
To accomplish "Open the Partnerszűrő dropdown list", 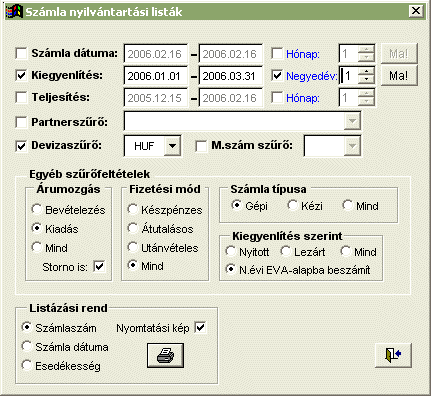I will pyautogui.click(x=352, y=121).
